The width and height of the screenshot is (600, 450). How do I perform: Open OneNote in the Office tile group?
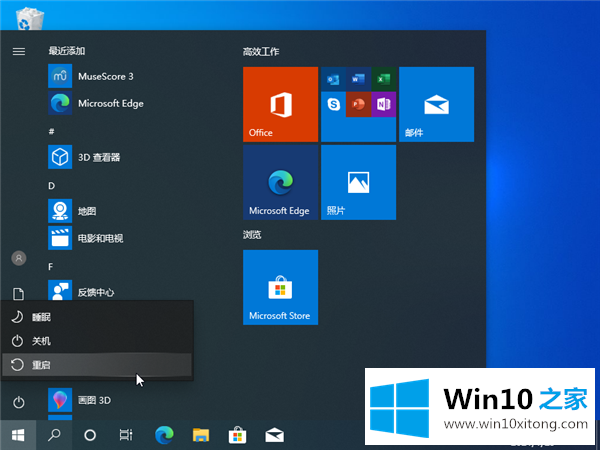click(x=383, y=104)
